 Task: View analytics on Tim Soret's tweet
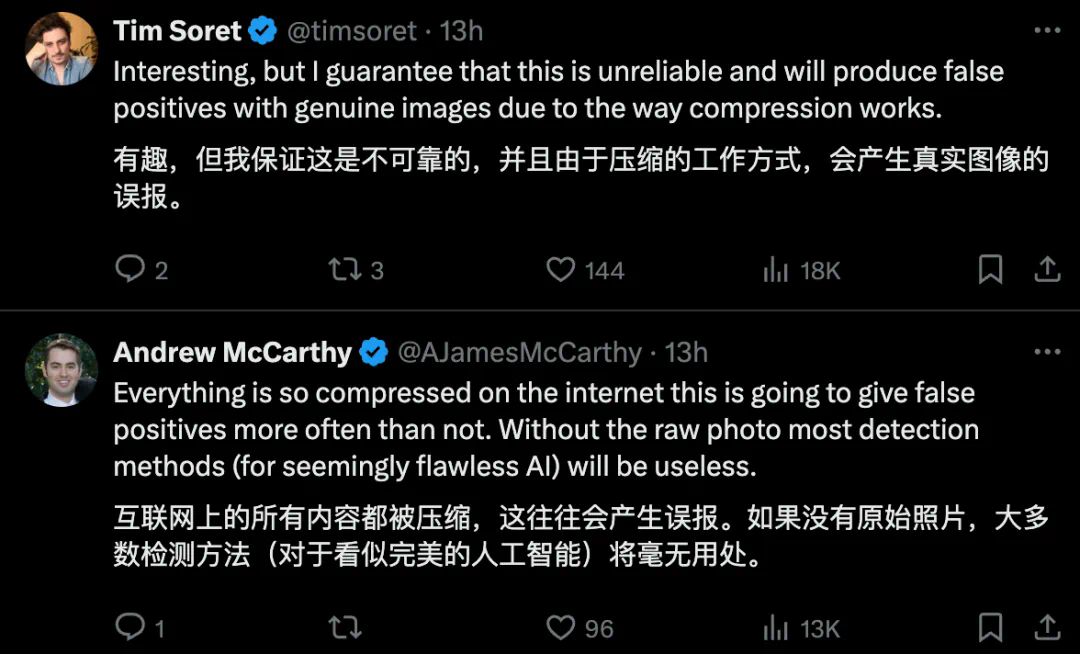click(777, 269)
